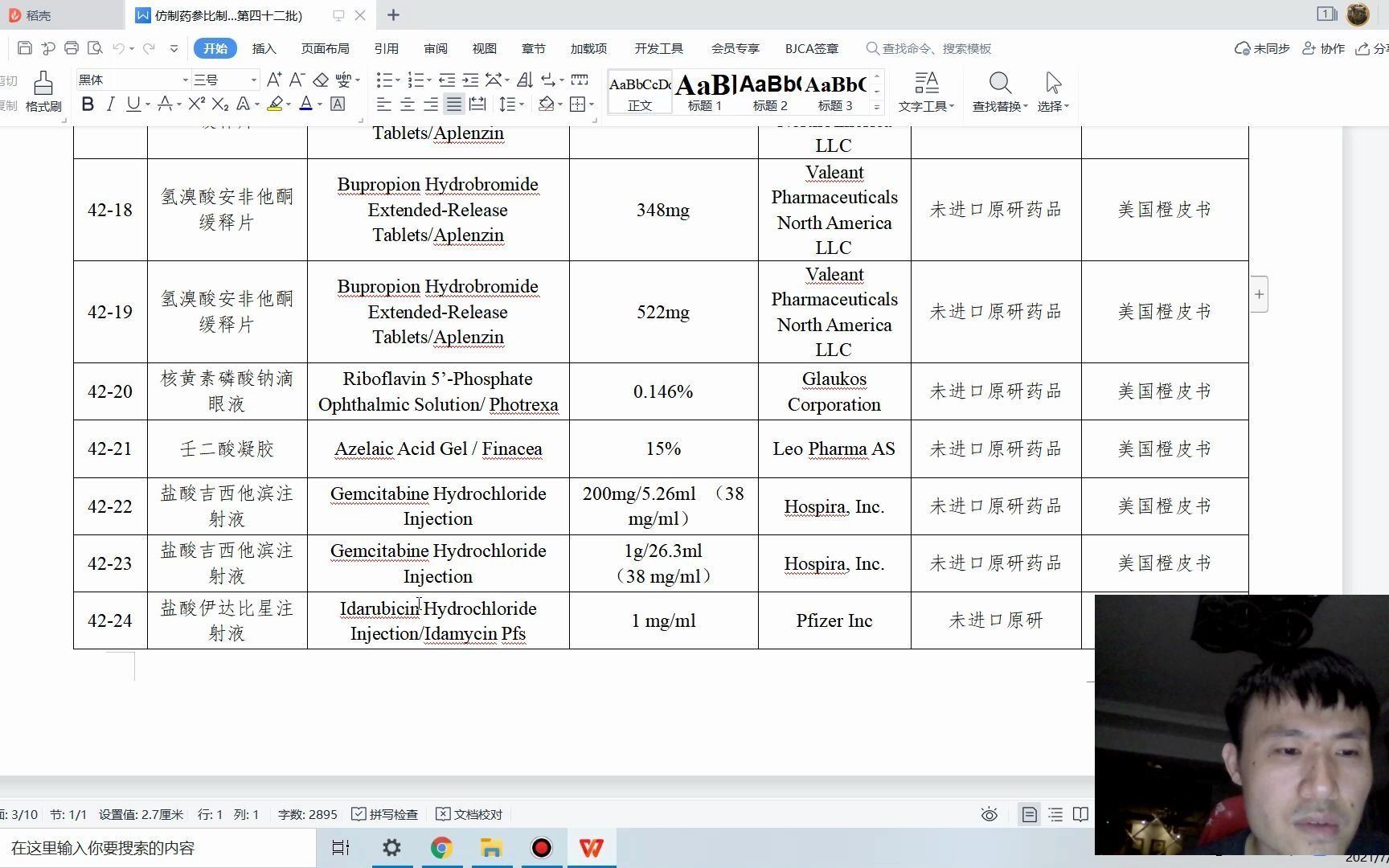Click the Not Synced cloud button
The image size is (1389, 868).
click(1262, 48)
